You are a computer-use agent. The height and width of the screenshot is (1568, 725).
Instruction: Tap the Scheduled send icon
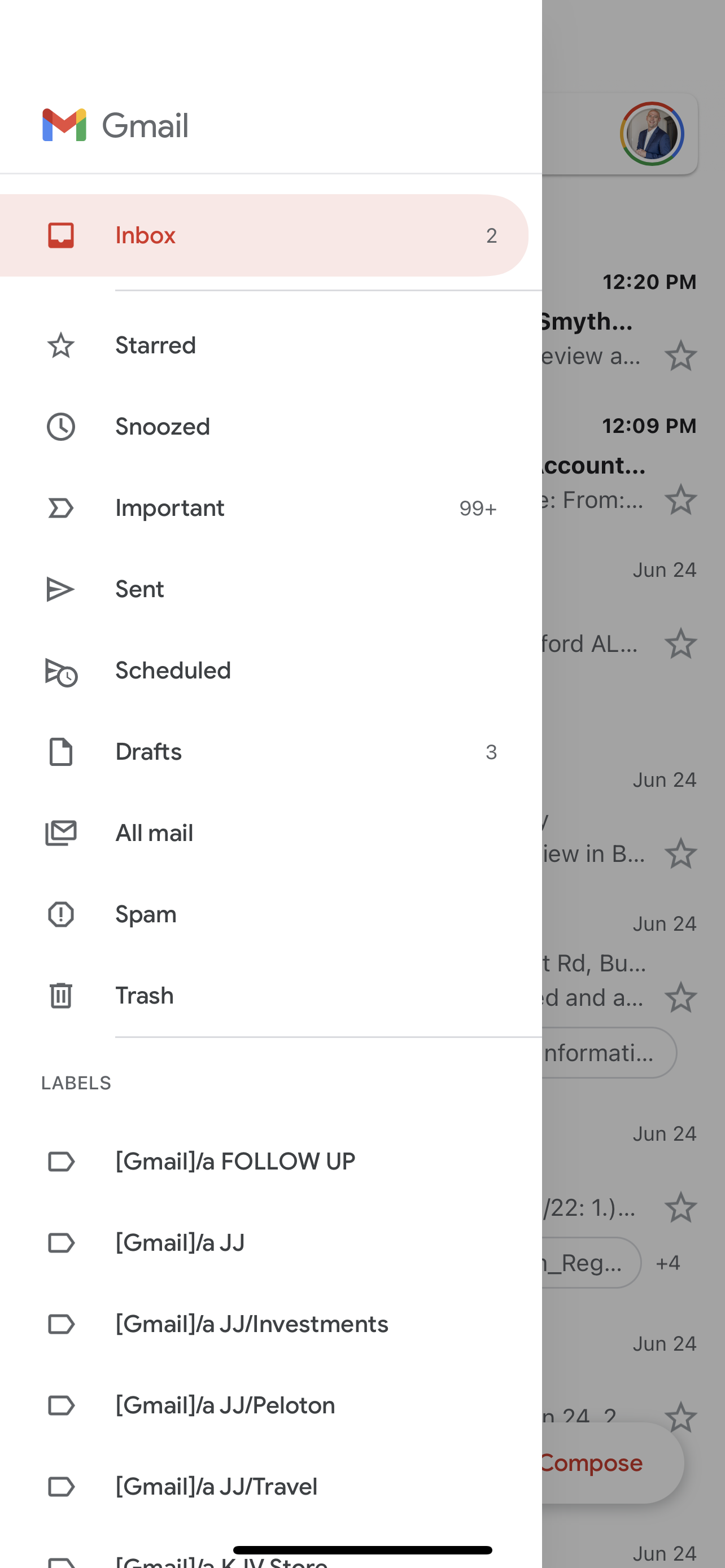61,671
